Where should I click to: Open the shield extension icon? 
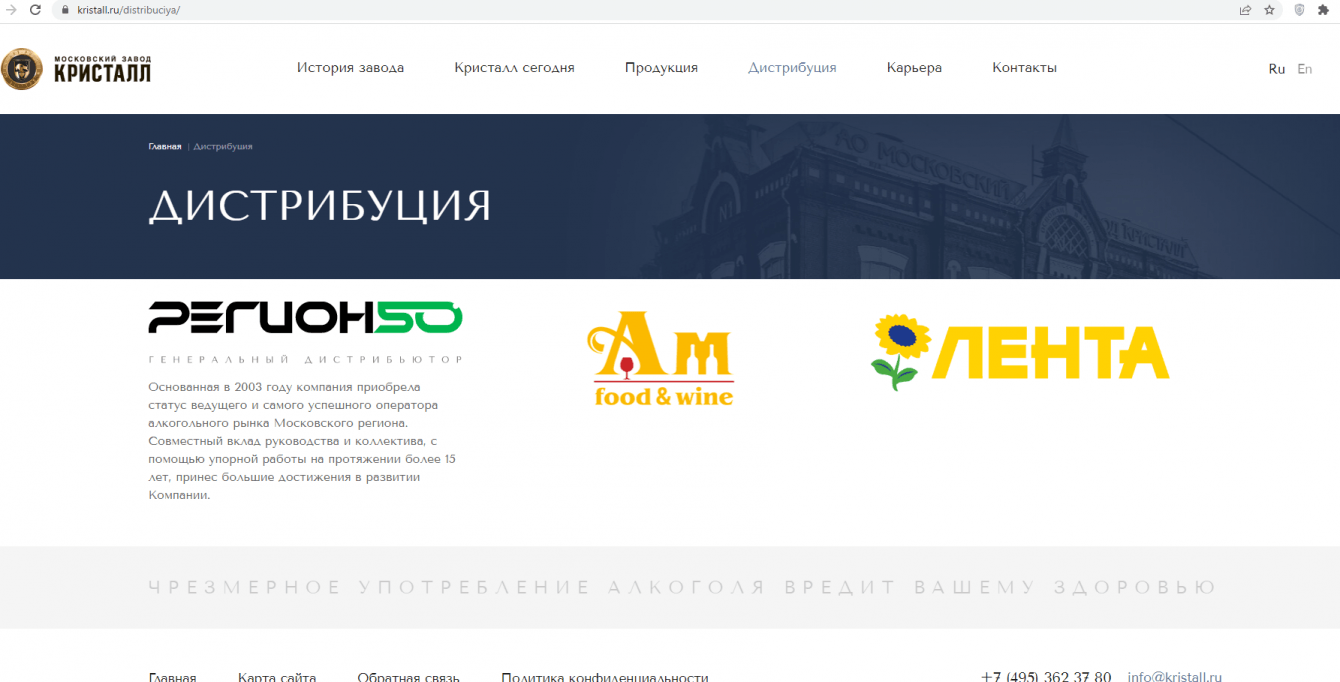[x=1299, y=10]
